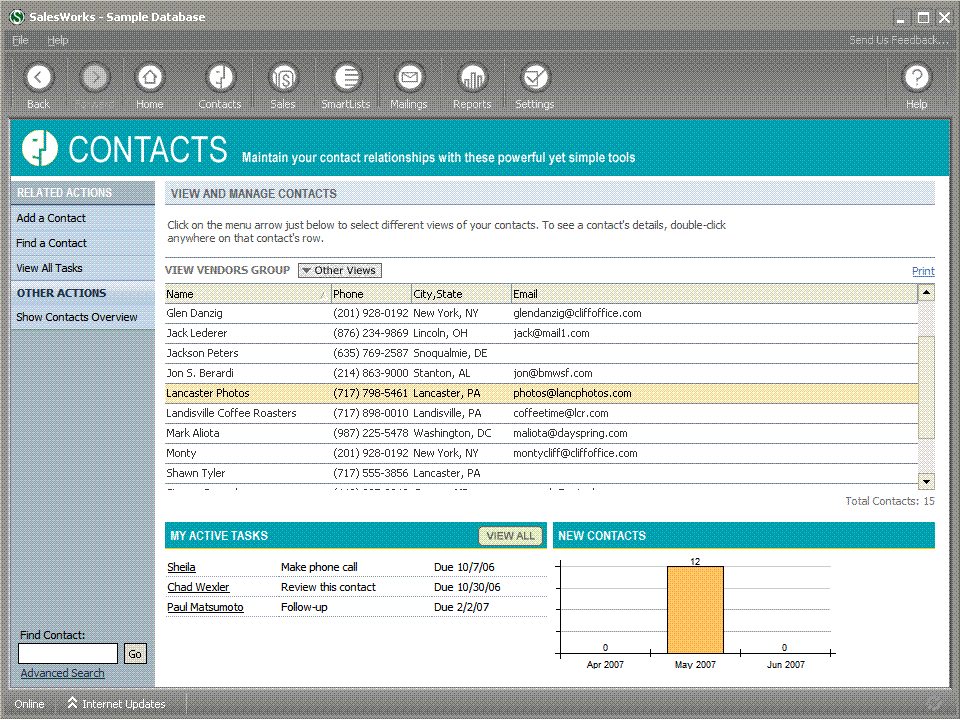Click the Go search button

point(135,654)
